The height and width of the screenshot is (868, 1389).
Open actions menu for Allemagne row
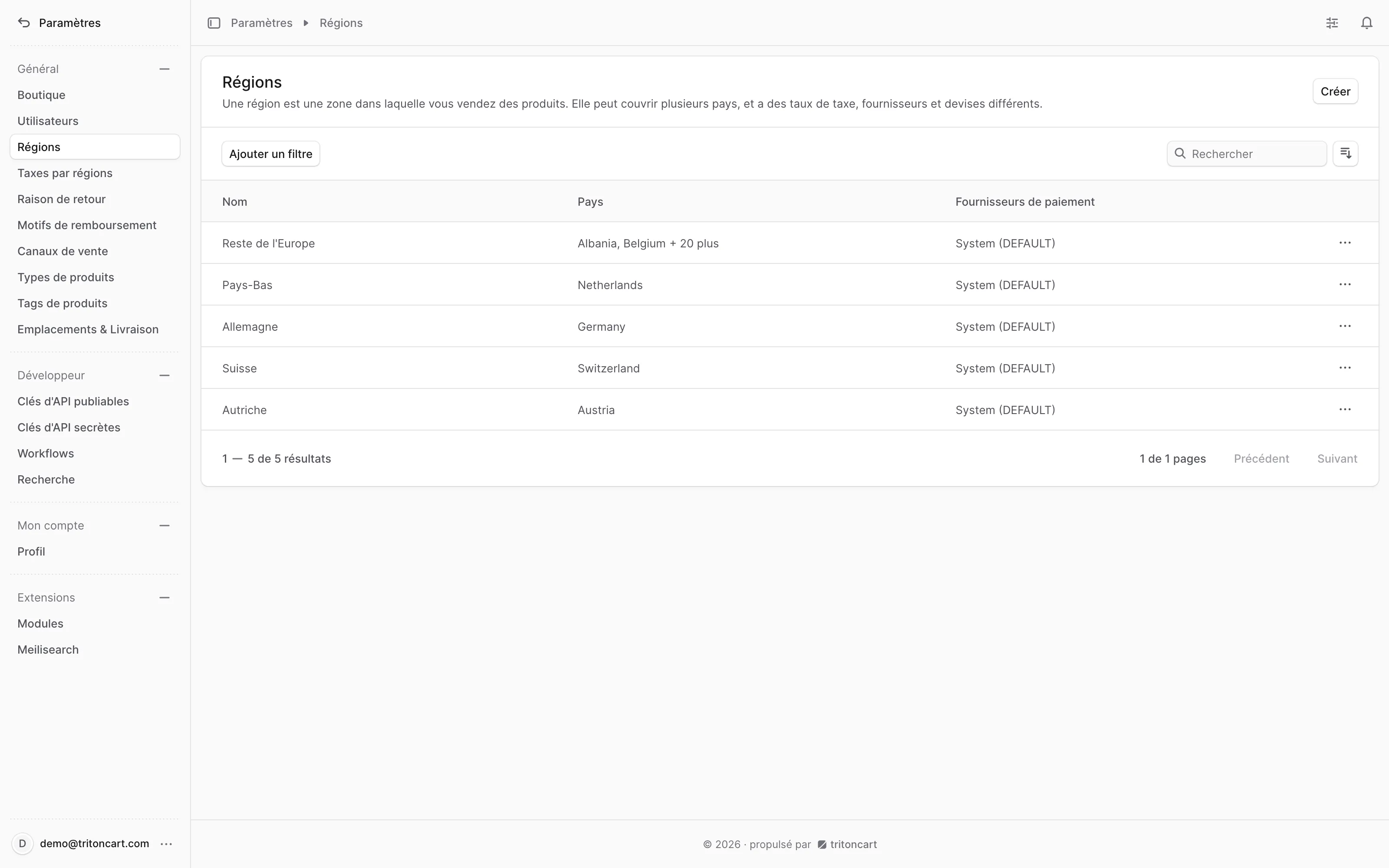tap(1345, 326)
